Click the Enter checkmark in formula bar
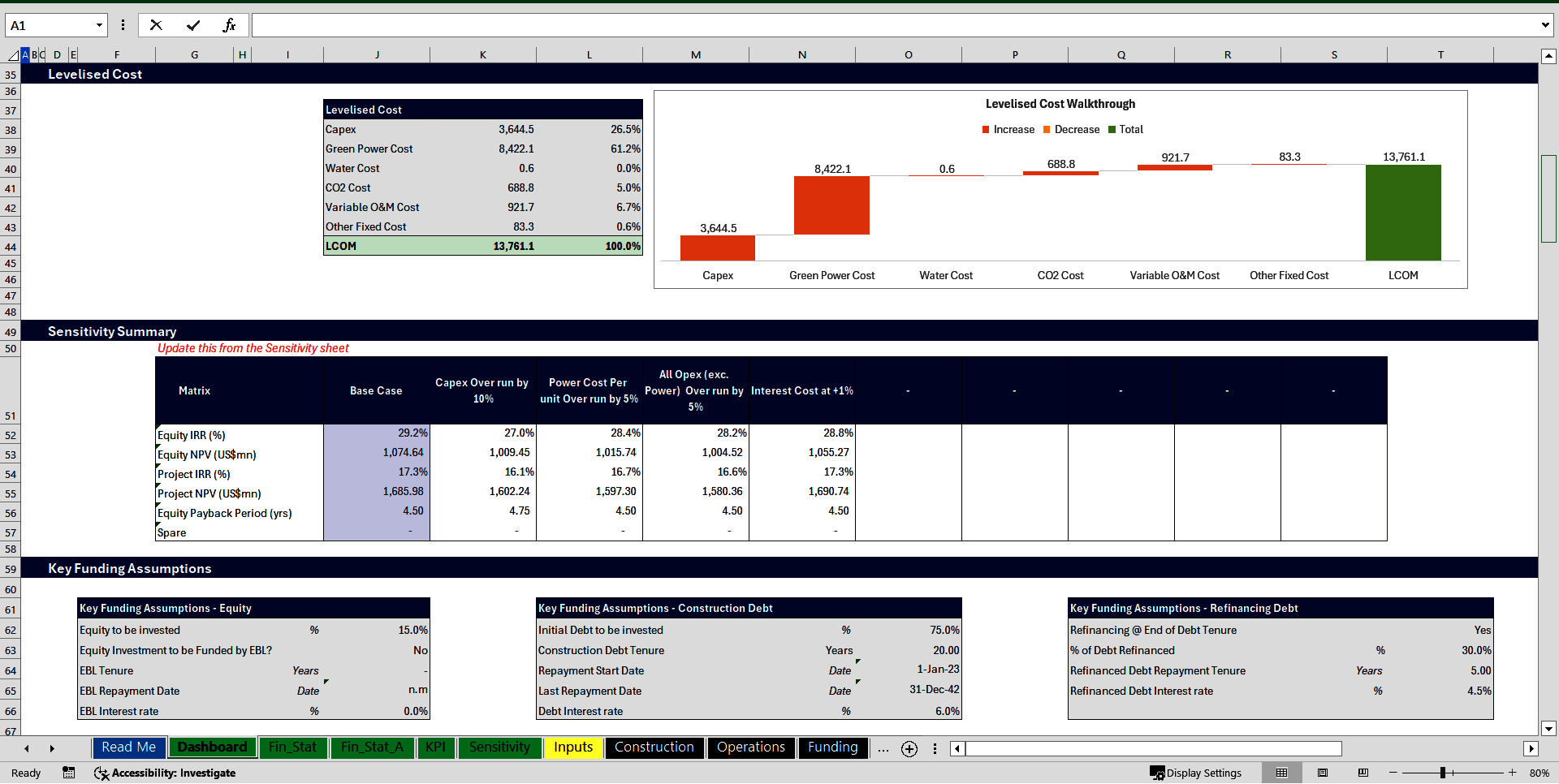The image size is (1559, 784). [192, 24]
